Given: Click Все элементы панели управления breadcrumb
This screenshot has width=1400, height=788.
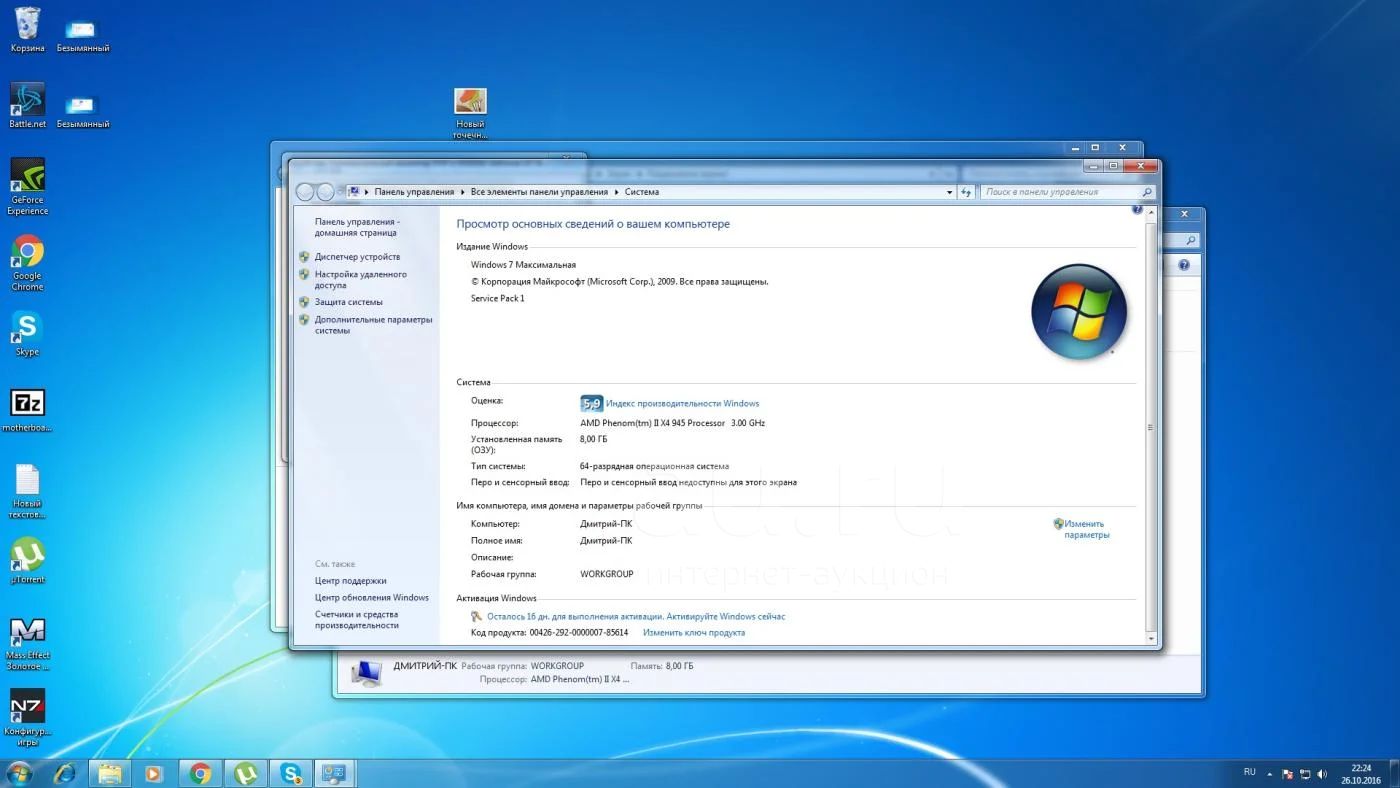Looking at the screenshot, I should point(539,192).
